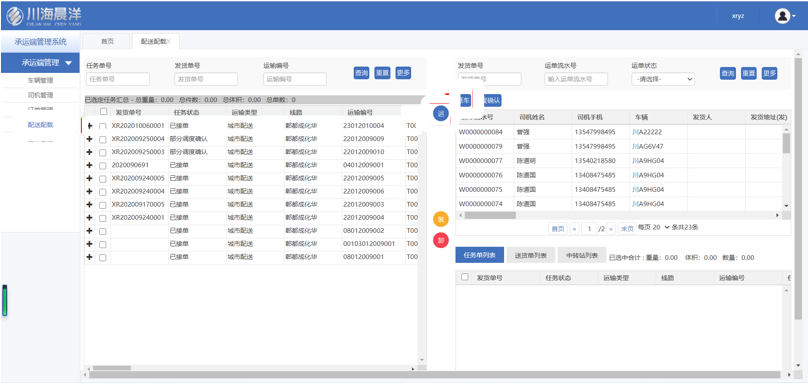Expand row 2020090691 with plus
The height and width of the screenshot is (386, 808).
(89, 165)
